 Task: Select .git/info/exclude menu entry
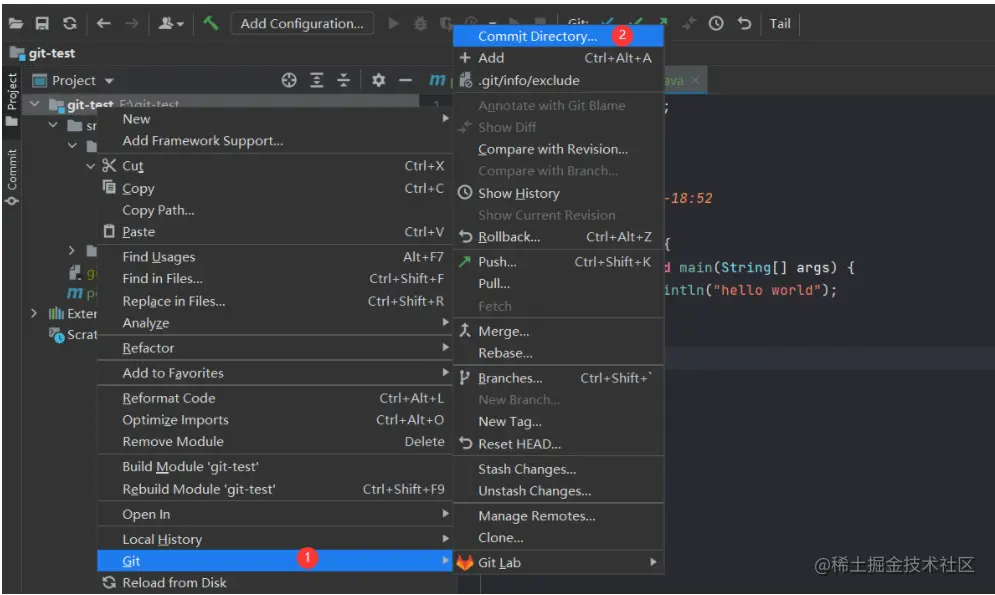pyautogui.click(x=558, y=80)
